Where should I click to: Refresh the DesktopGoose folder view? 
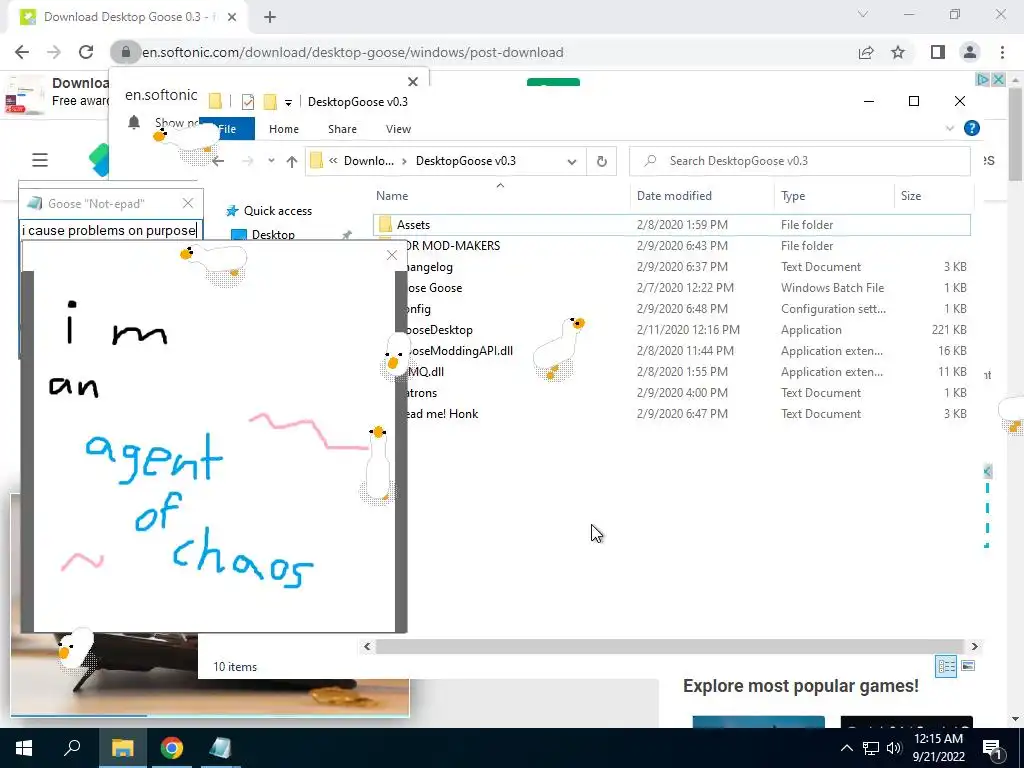601,161
